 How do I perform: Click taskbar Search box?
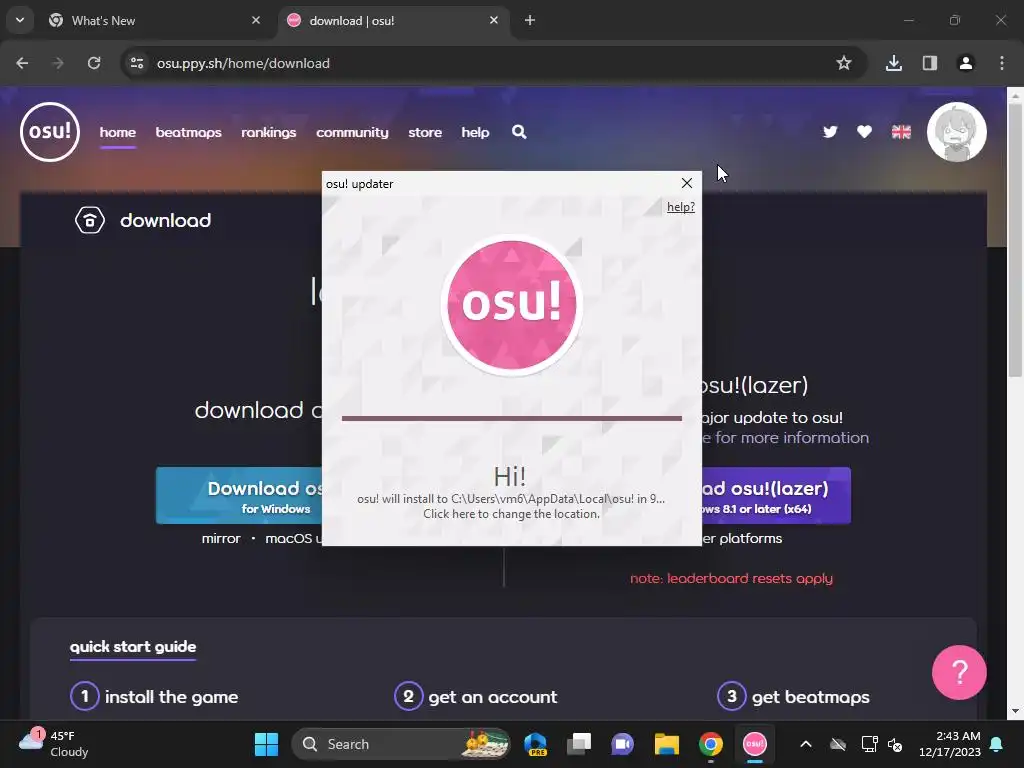point(400,744)
